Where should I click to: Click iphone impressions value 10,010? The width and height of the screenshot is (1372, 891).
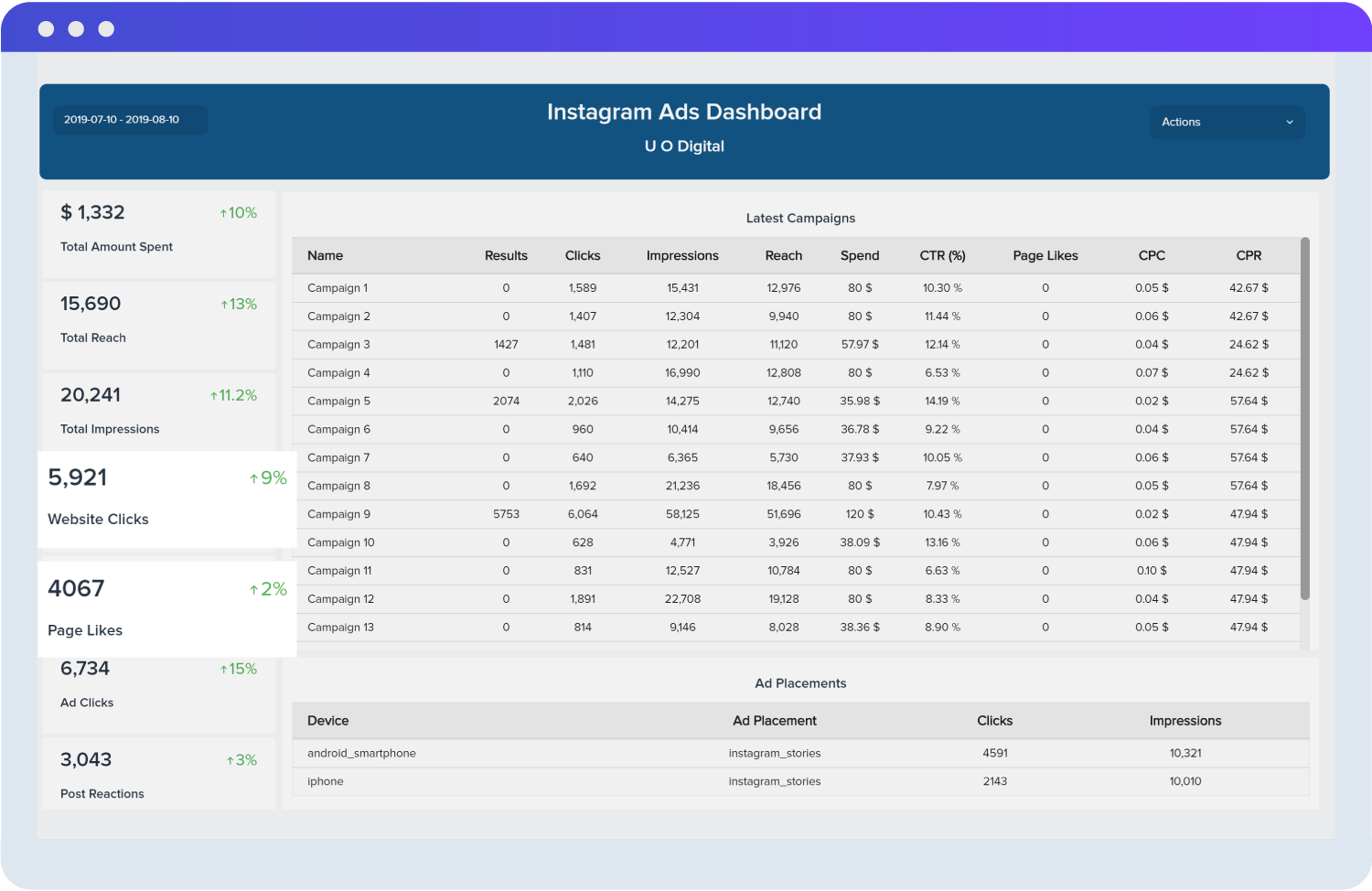[1185, 782]
